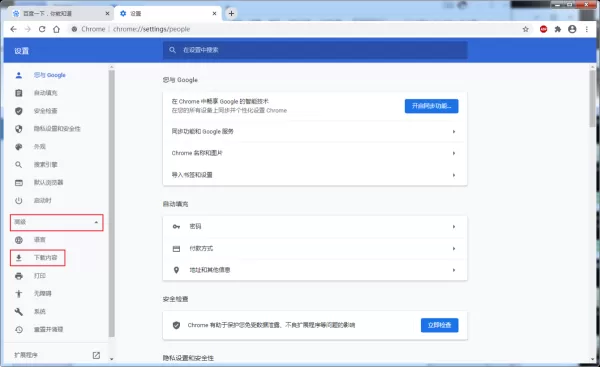
Task: Open 搜索引擎 magnifier icon in sidebar
Action: click(19, 165)
